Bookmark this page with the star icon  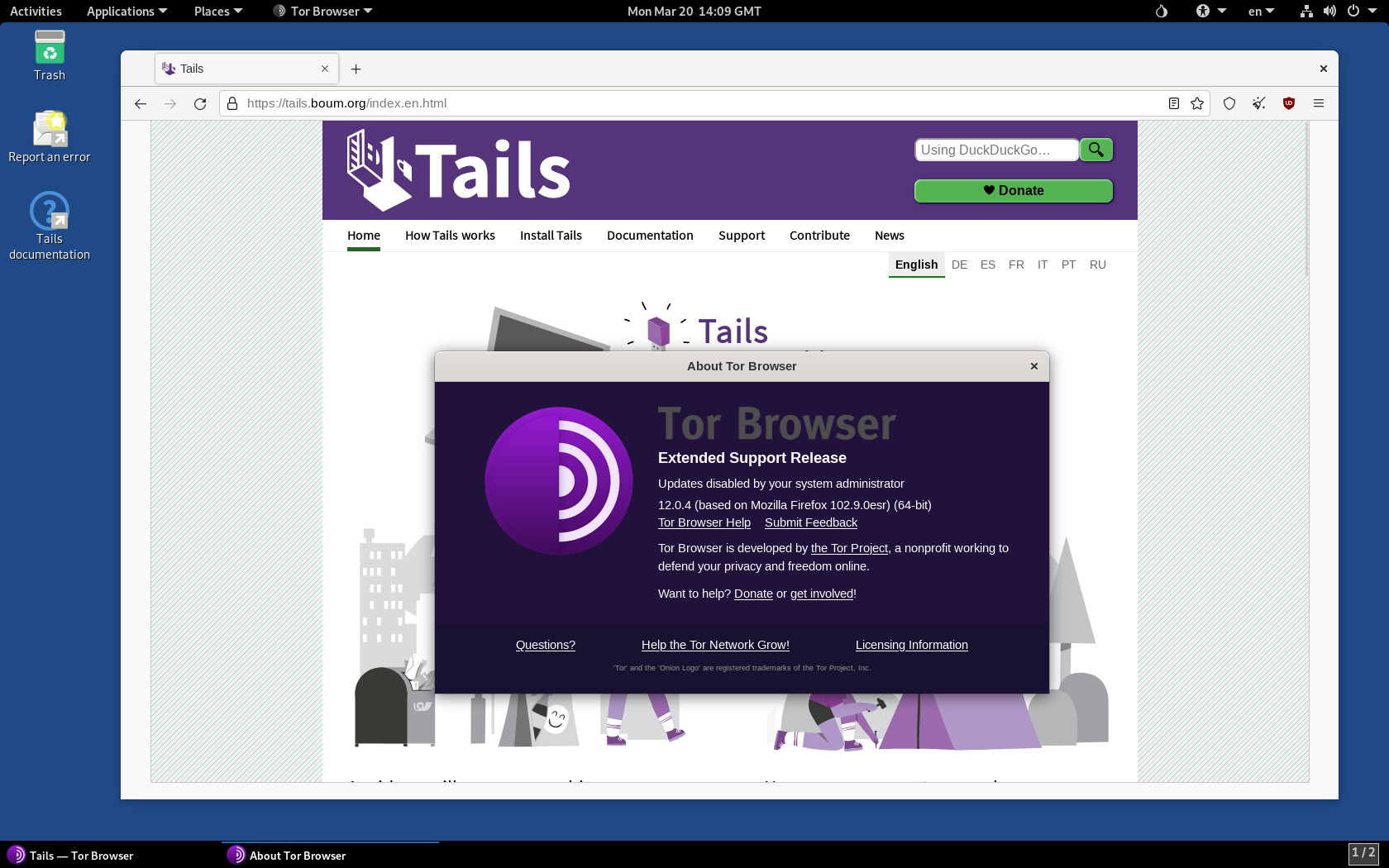[1197, 103]
